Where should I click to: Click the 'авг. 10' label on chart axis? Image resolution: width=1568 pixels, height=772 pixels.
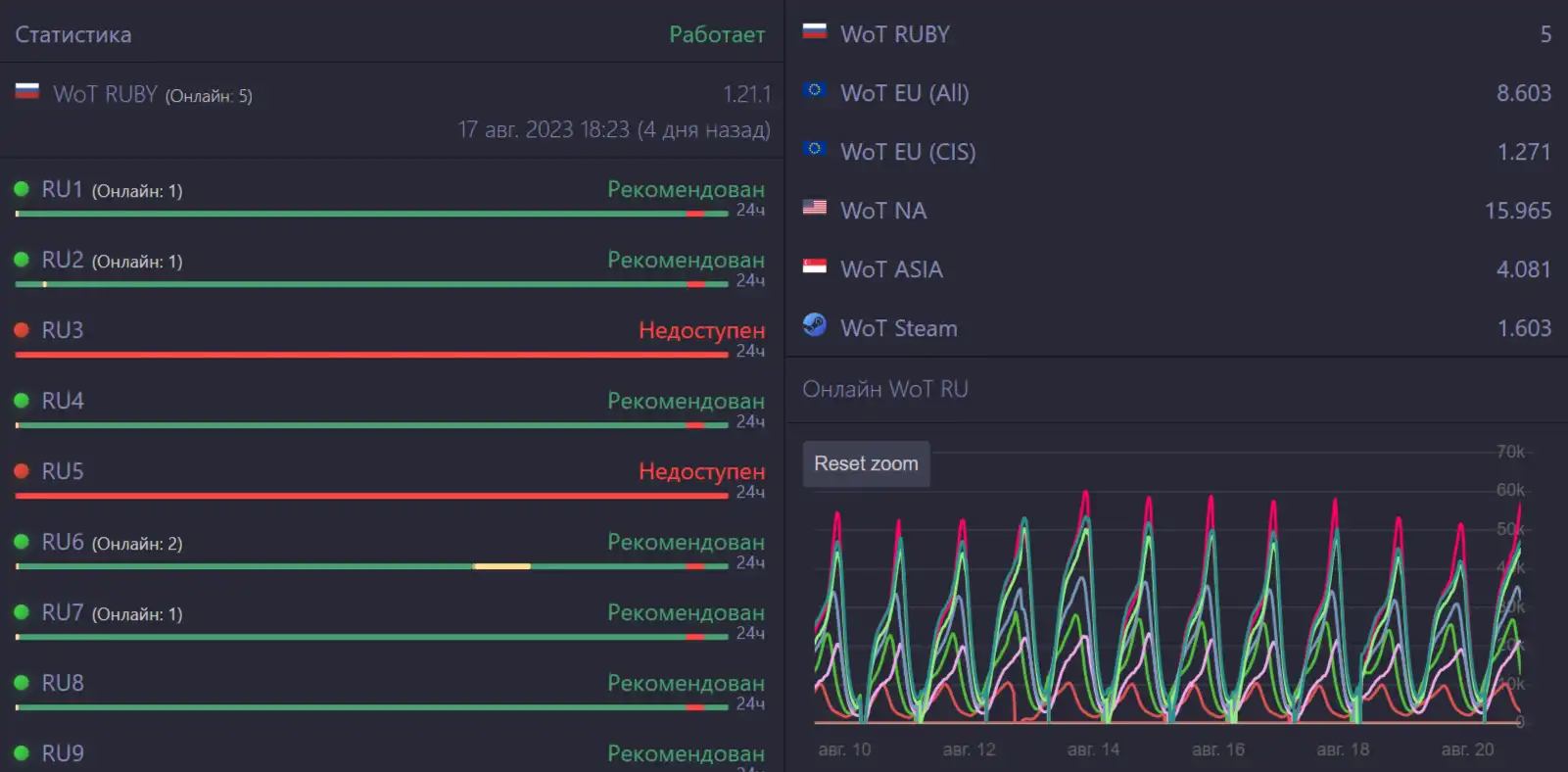point(844,749)
